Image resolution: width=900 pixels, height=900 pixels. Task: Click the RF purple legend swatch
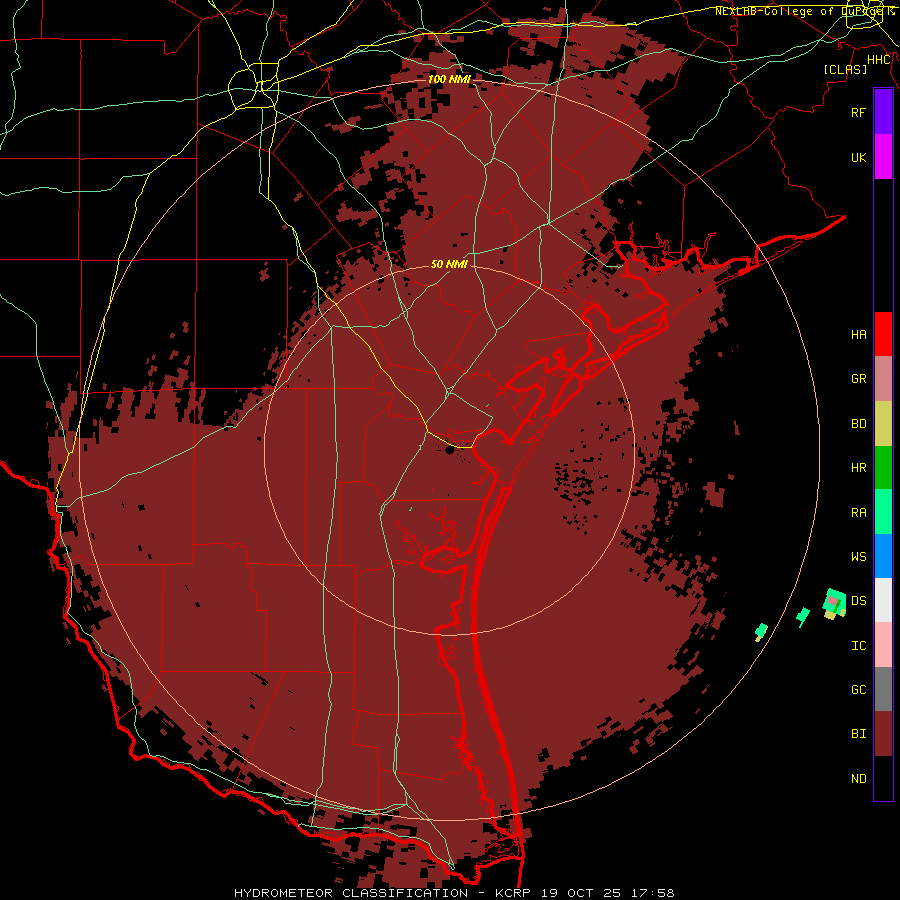[x=883, y=112]
